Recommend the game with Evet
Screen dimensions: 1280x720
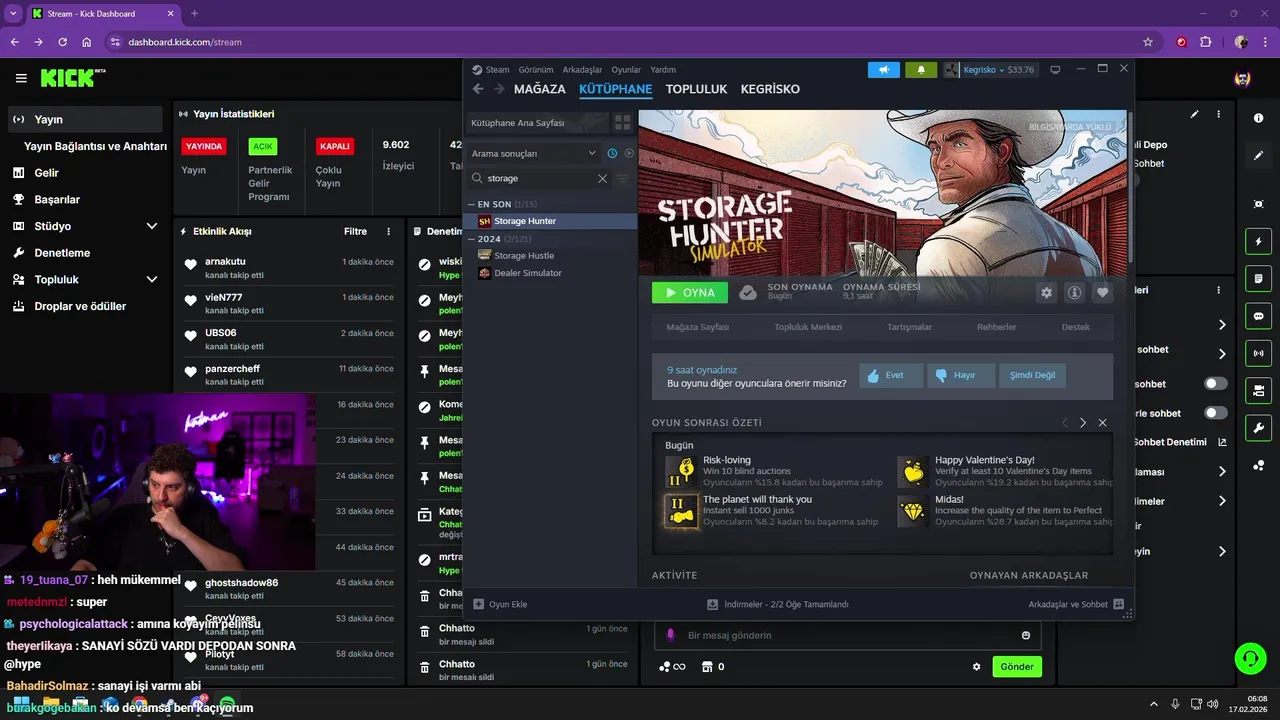(891, 375)
